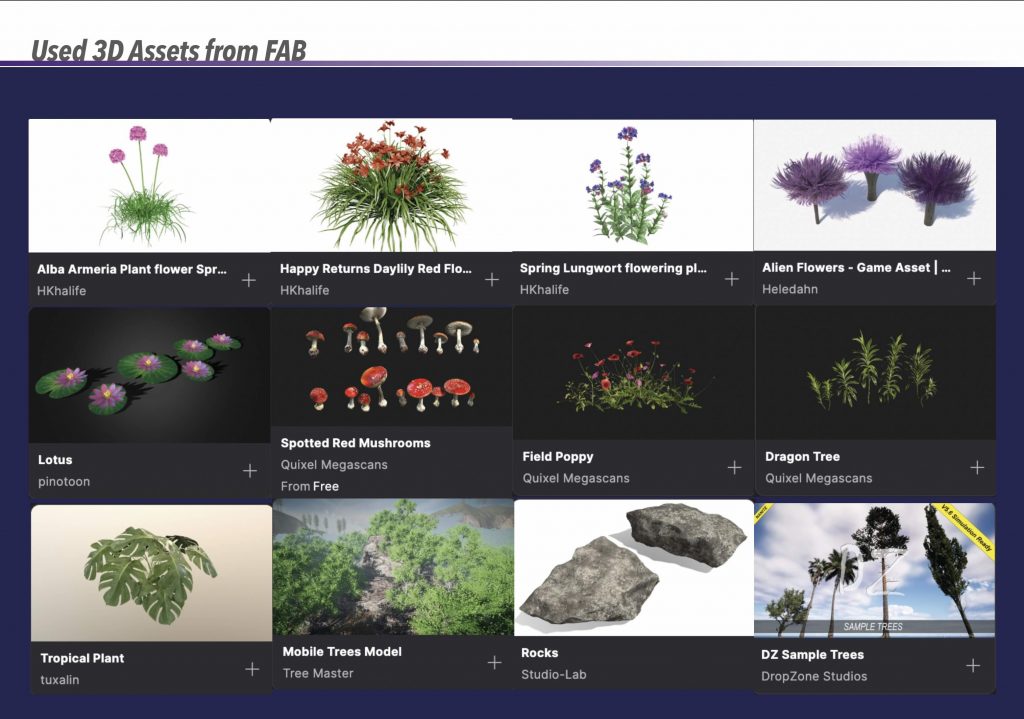This screenshot has width=1024, height=719.
Task: Select the Lotus lily pads thumbnail
Action: (149, 375)
